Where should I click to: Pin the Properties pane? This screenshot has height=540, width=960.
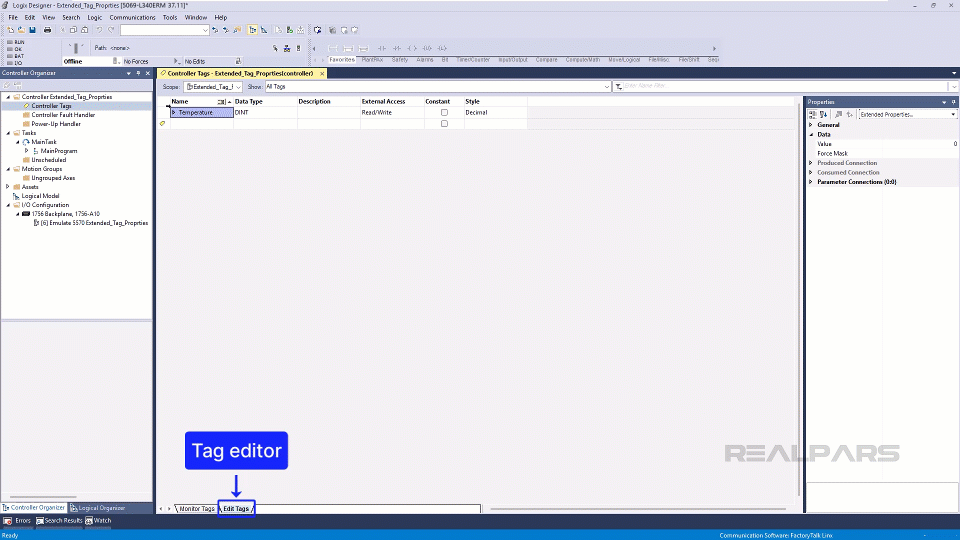953,102
